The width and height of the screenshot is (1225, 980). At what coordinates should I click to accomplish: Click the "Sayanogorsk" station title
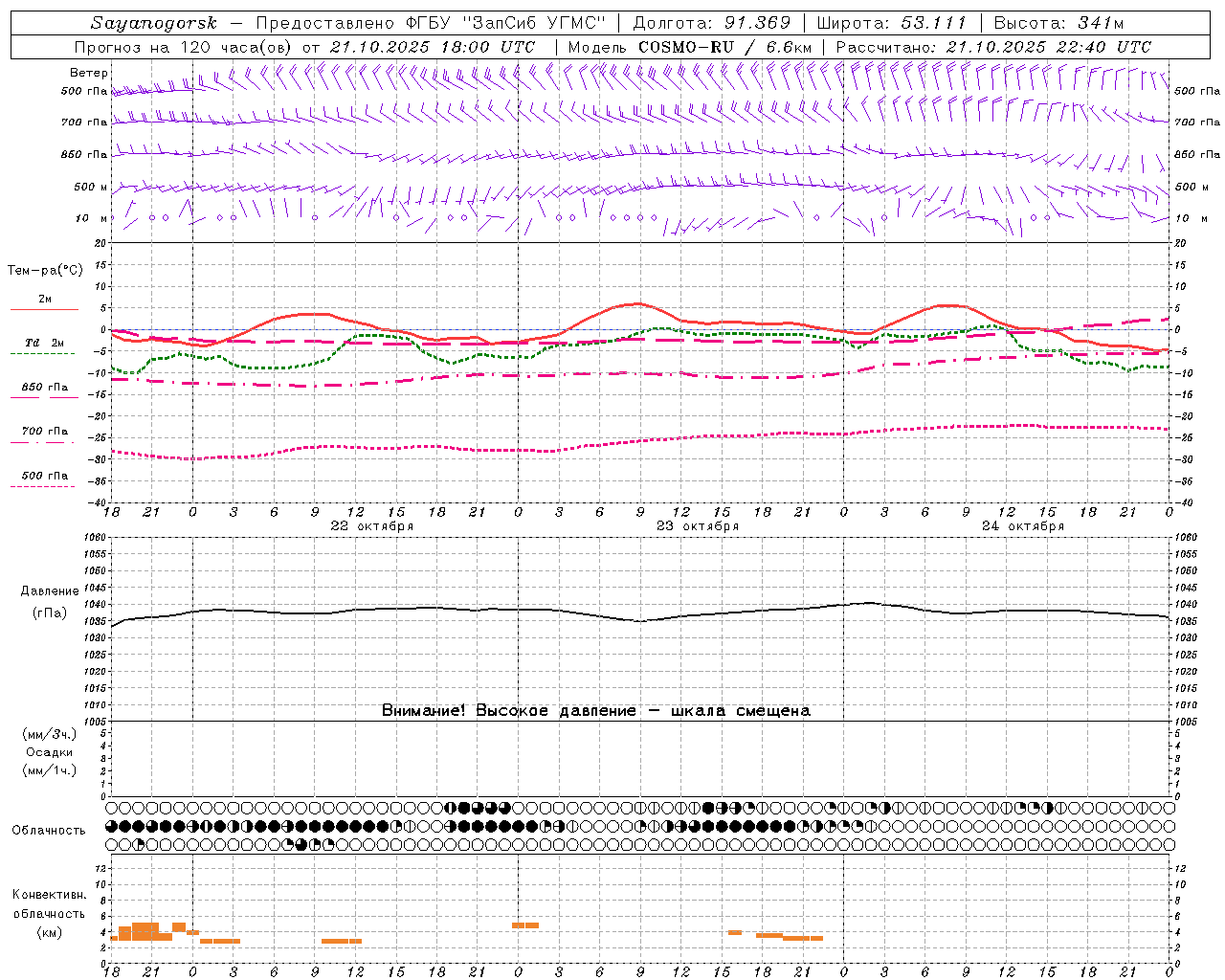tap(154, 23)
